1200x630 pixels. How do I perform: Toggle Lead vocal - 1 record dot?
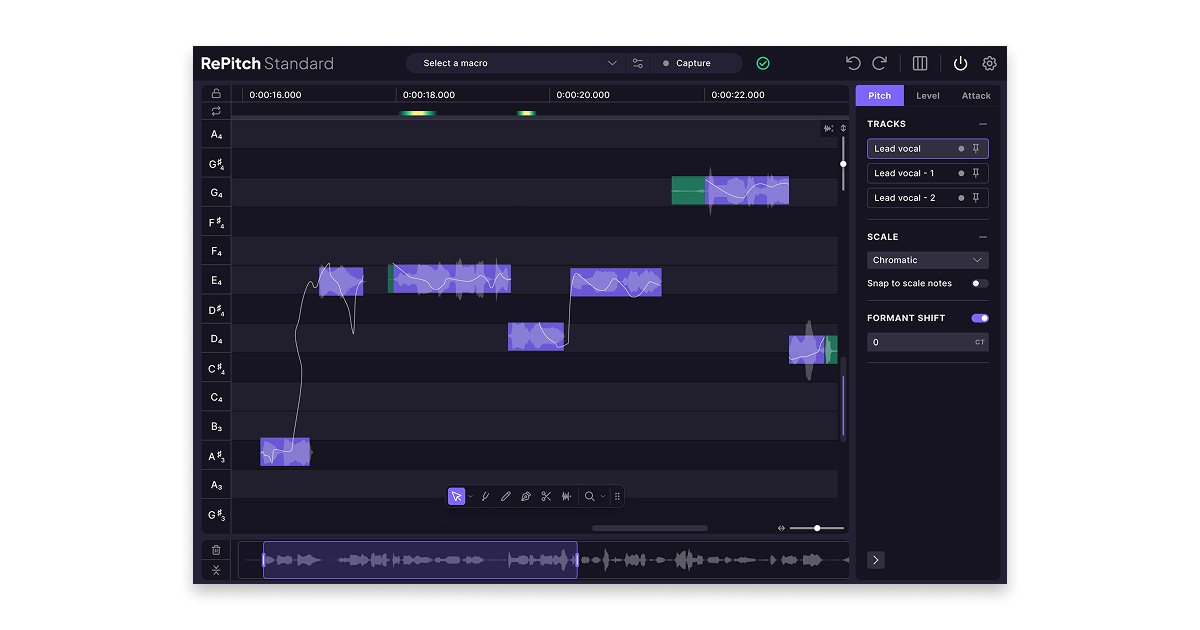[961, 173]
